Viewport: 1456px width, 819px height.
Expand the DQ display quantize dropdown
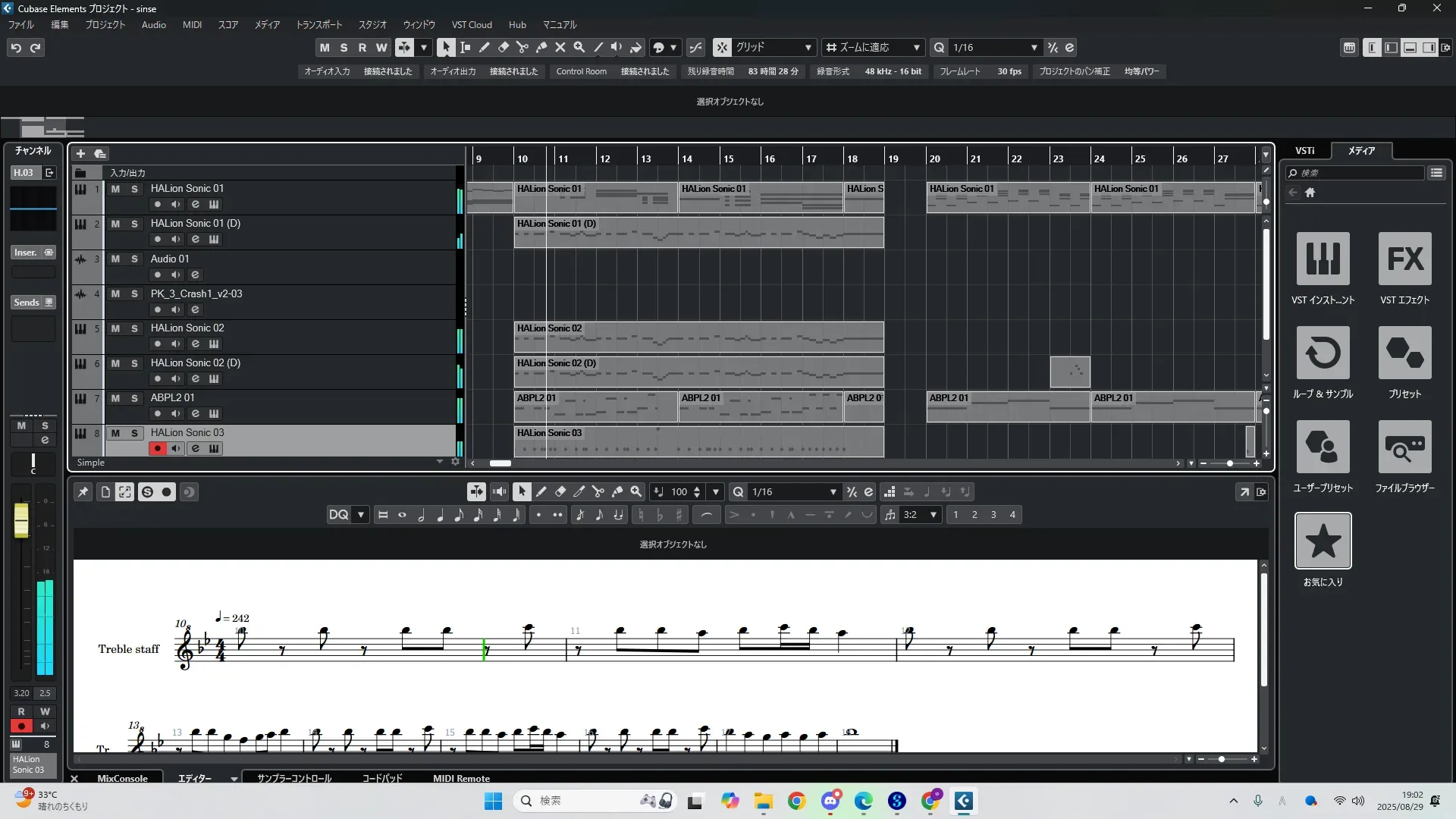(x=361, y=515)
